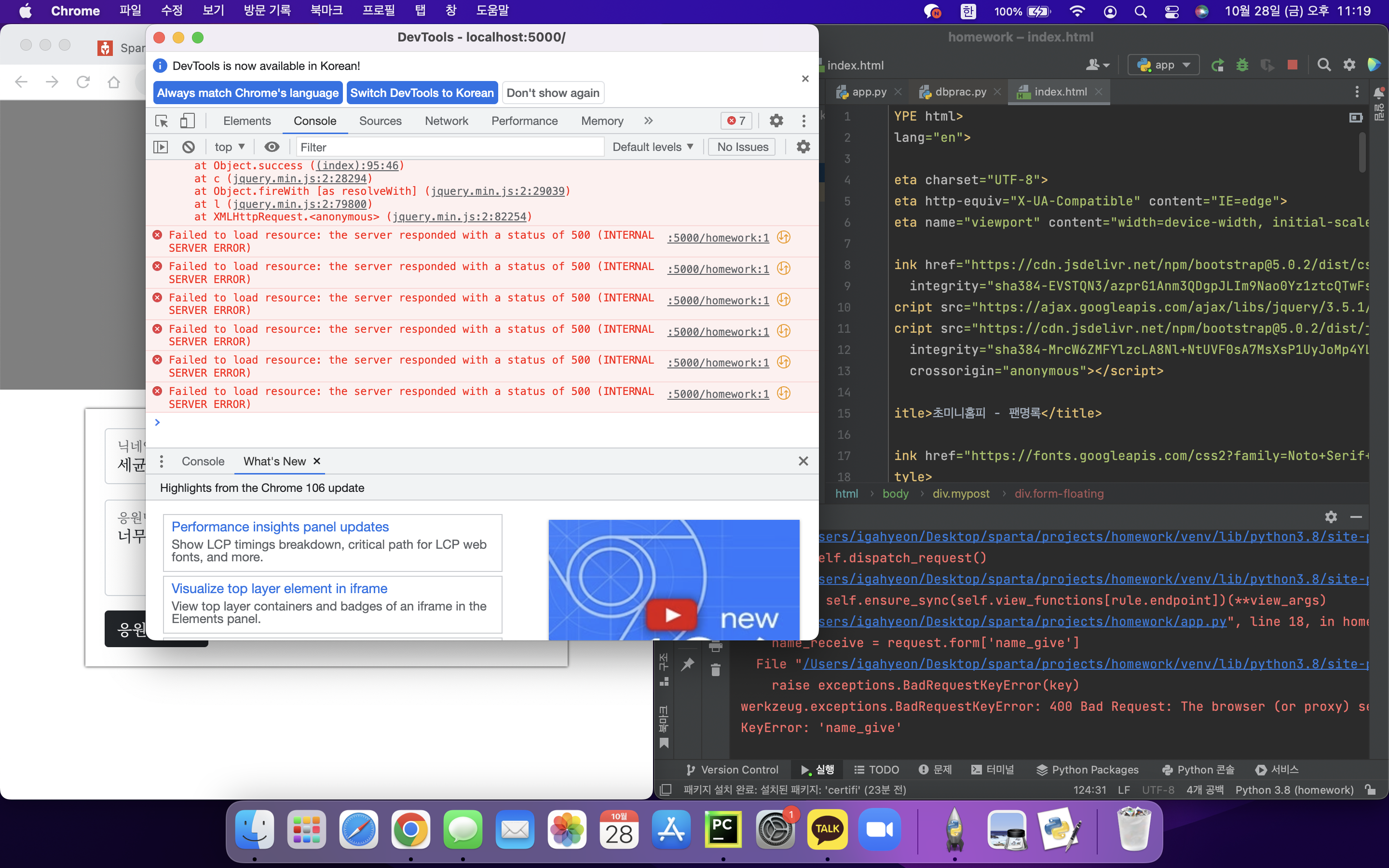Click the red error count badge showing 7
Viewport: 1389px width, 868px height.
pyautogui.click(x=736, y=121)
